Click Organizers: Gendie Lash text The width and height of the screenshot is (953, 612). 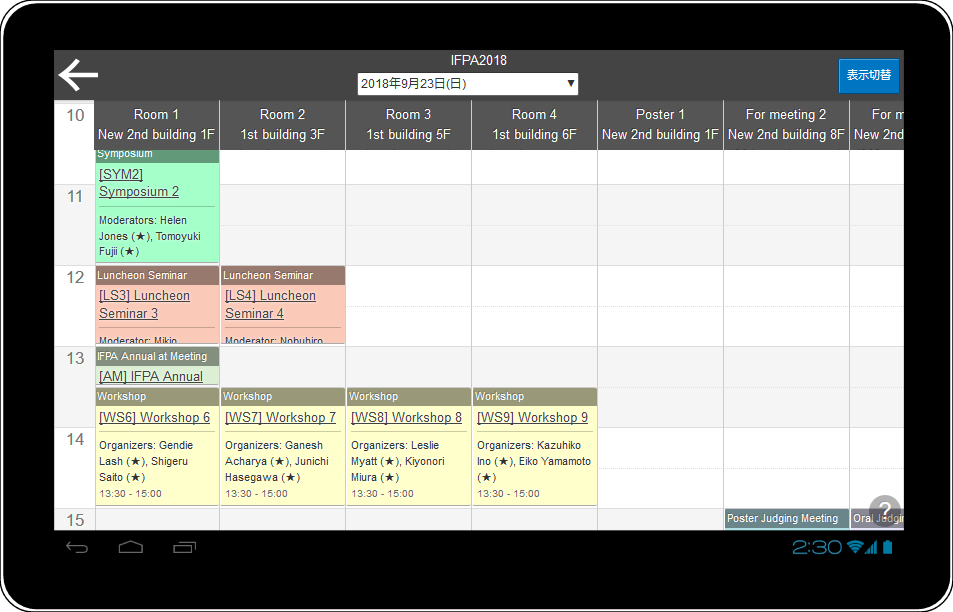[x=146, y=461]
